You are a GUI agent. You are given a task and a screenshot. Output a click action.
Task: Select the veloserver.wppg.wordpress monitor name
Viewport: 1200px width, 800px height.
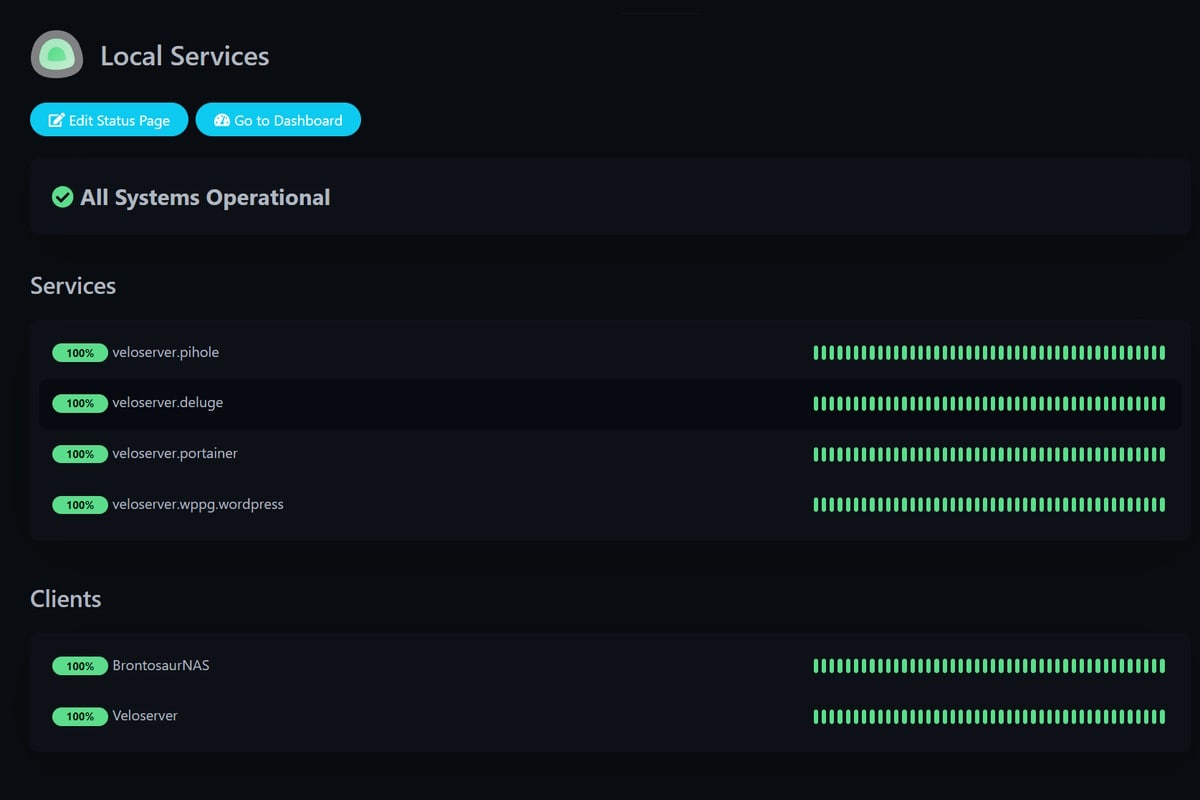[x=198, y=504]
